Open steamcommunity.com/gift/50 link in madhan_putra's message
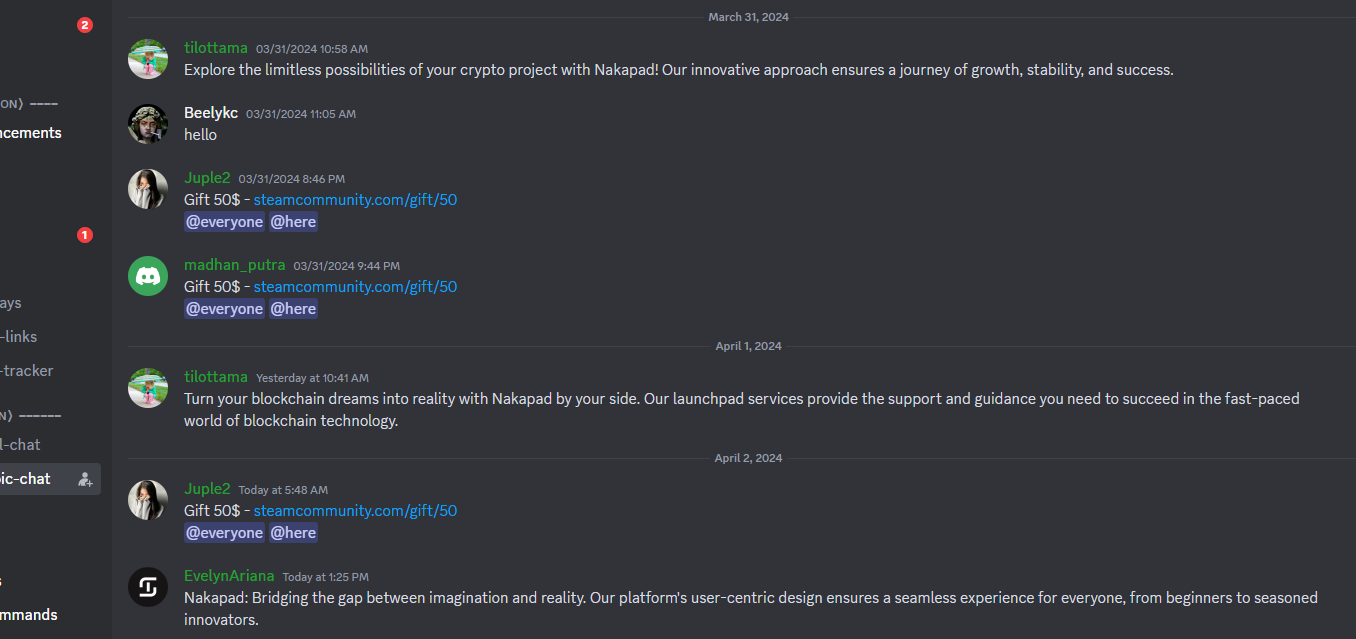 (355, 287)
